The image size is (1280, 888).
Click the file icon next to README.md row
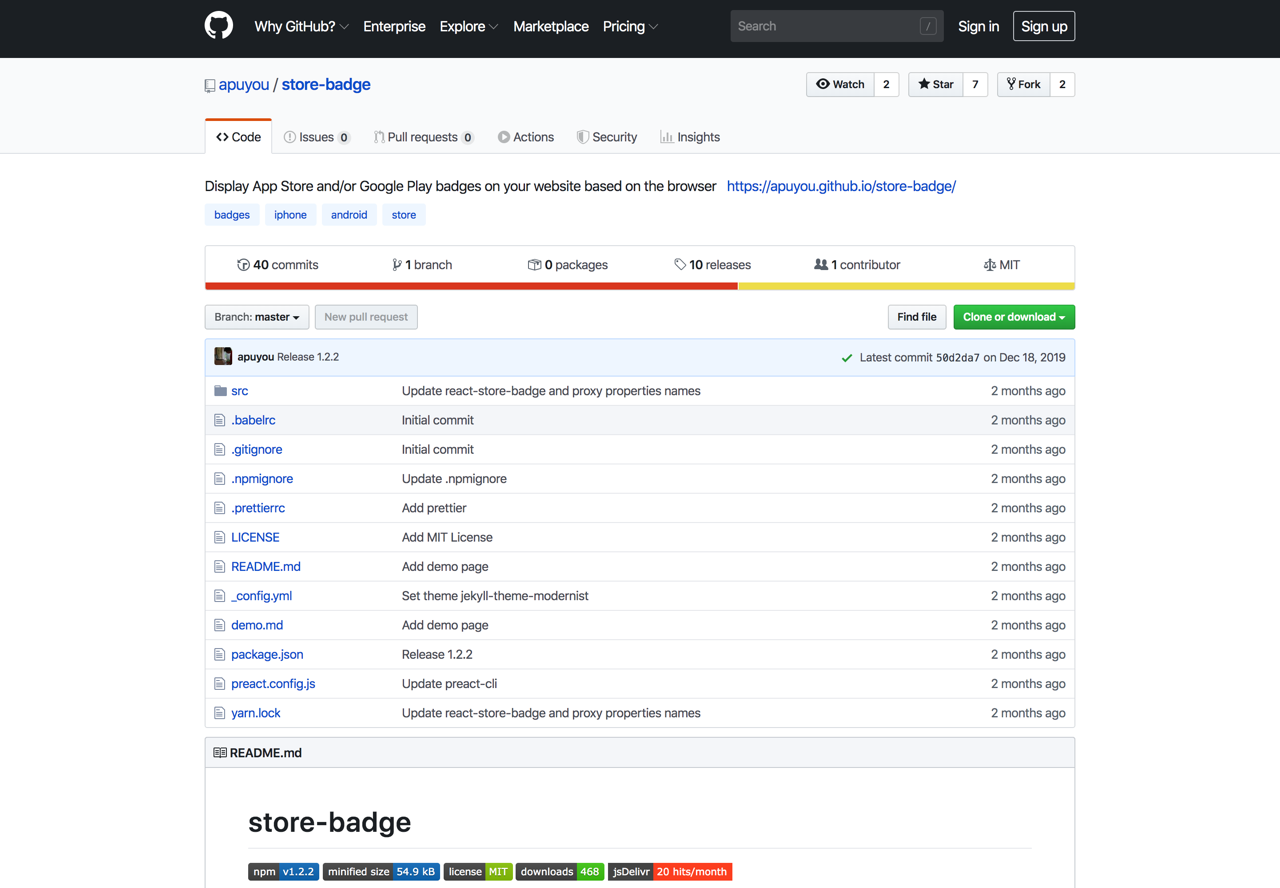(219, 566)
